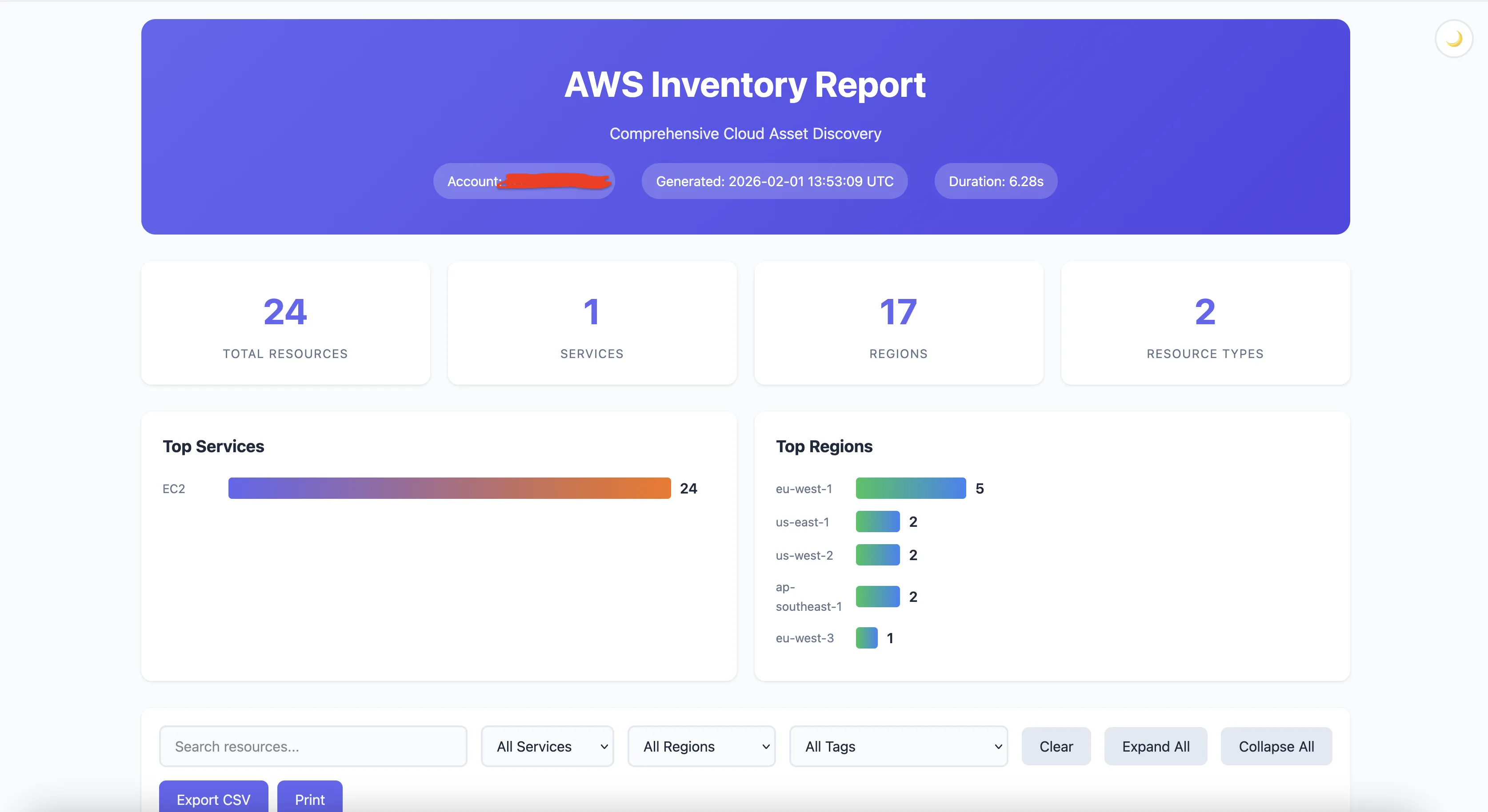This screenshot has width=1488, height=812.
Task: Open the All Regions dropdown
Action: click(x=701, y=746)
